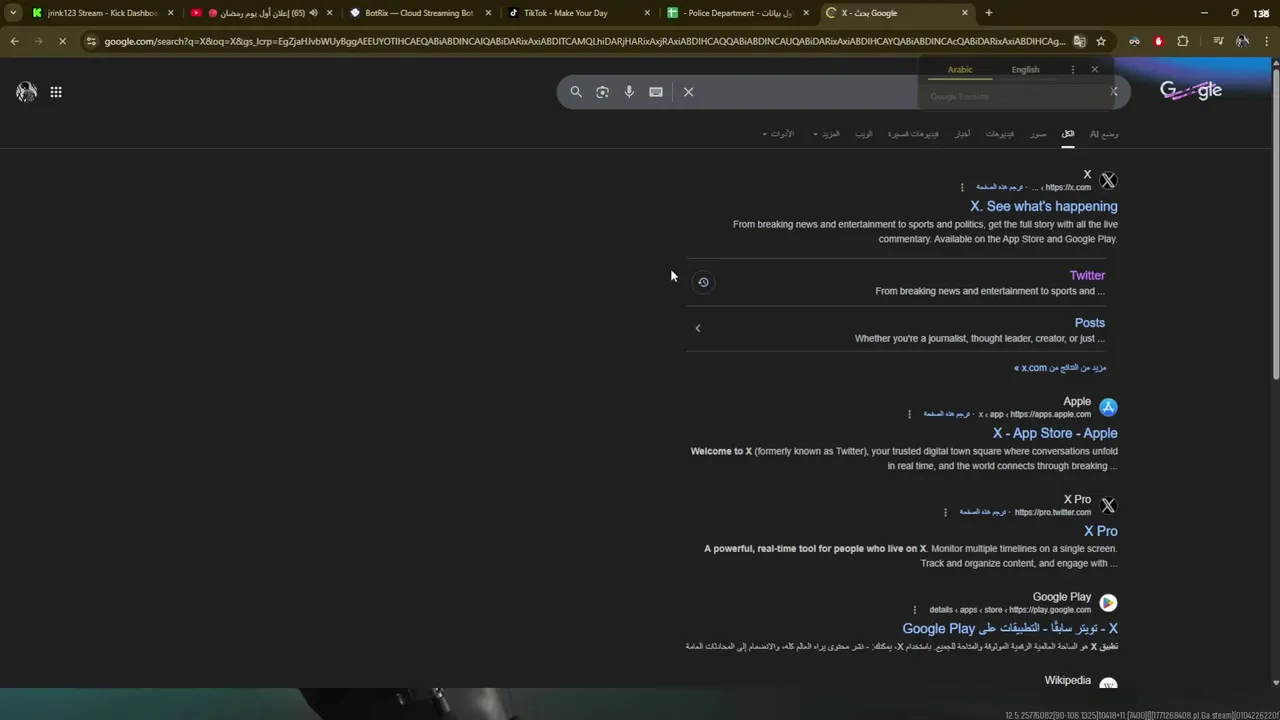Open وضع AI mode tab
The width and height of the screenshot is (1280, 720).
tap(1104, 134)
